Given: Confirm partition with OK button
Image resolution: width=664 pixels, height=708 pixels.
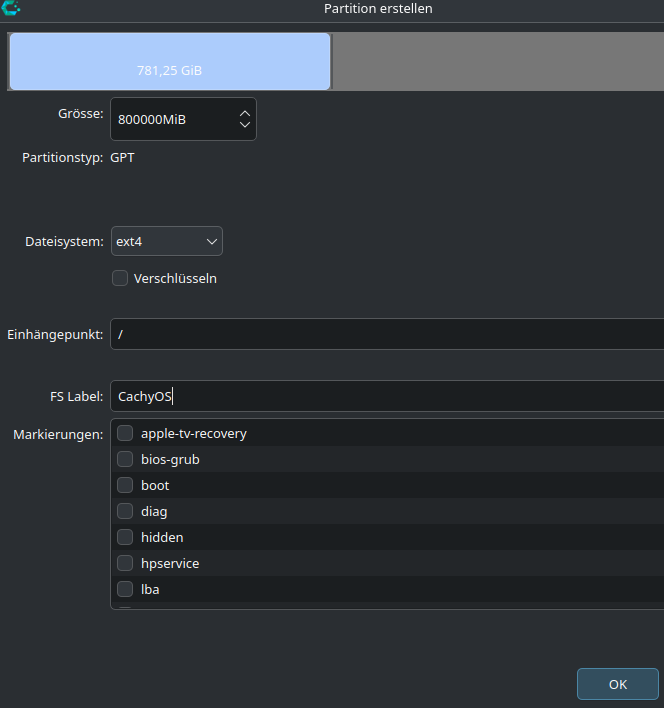Looking at the screenshot, I should coord(618,684).
